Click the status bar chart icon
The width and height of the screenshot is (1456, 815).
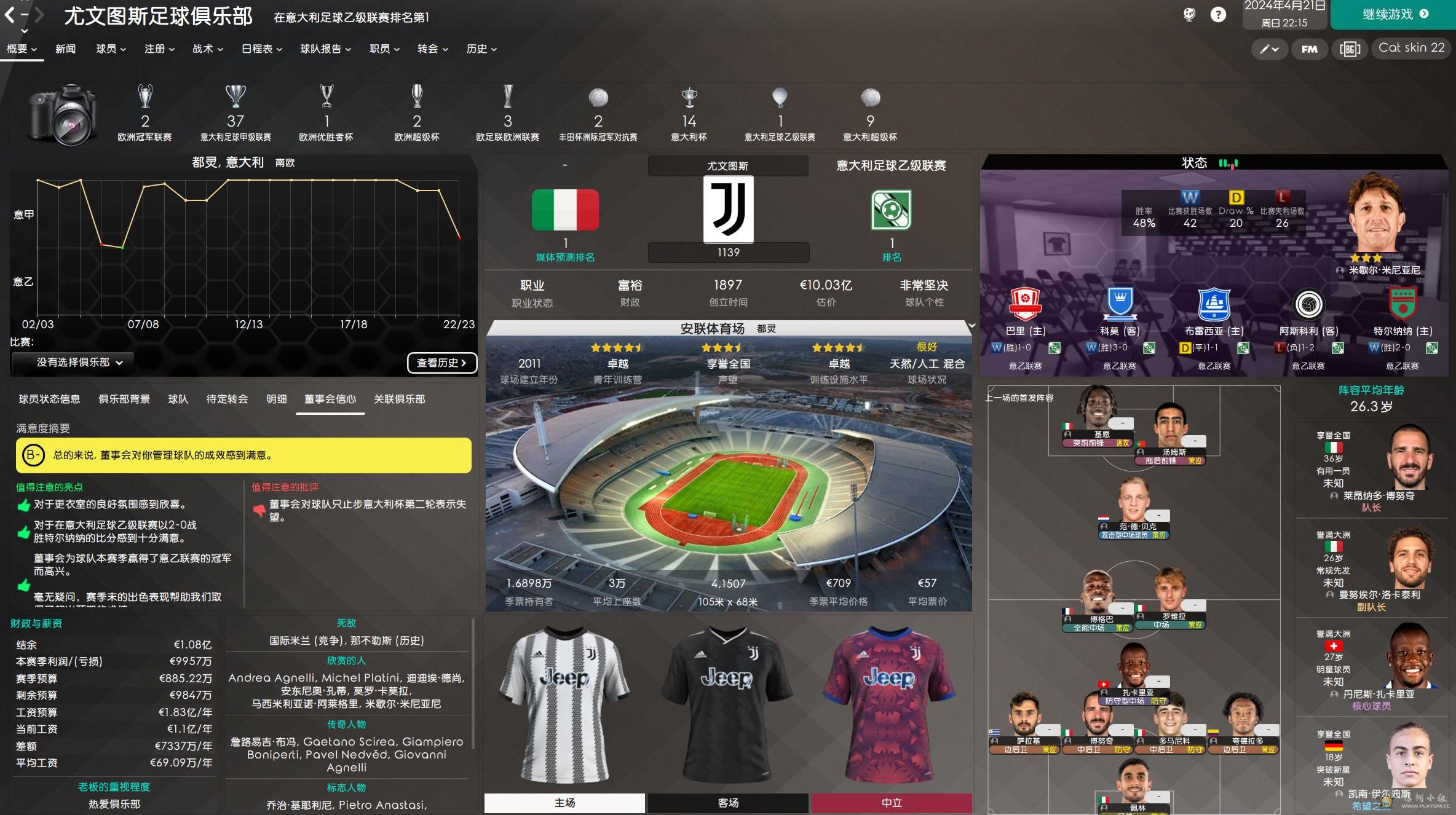(x=1228, y=163)
